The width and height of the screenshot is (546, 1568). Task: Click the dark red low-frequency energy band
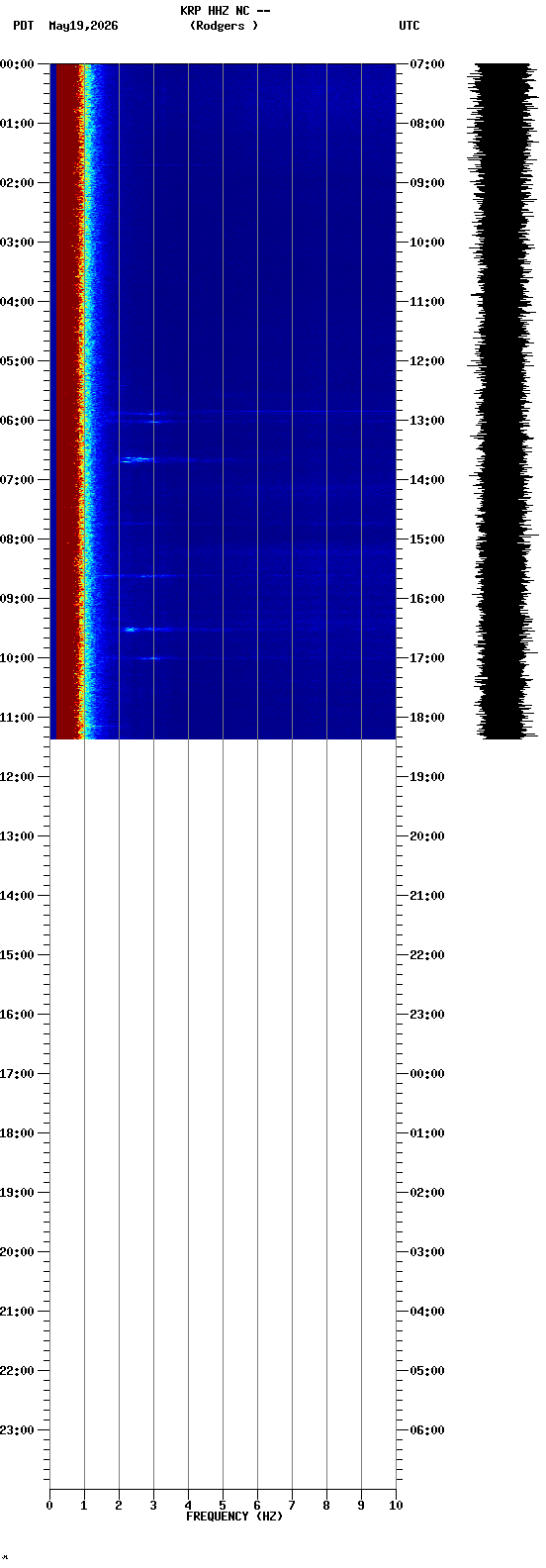click(x=66, y=401)
